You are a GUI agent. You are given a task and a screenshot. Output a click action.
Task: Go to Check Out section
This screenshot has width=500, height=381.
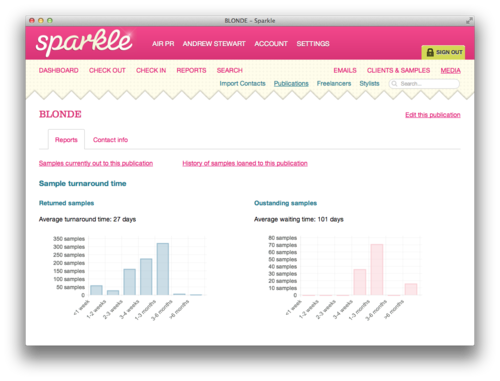(x=107, y=70)
